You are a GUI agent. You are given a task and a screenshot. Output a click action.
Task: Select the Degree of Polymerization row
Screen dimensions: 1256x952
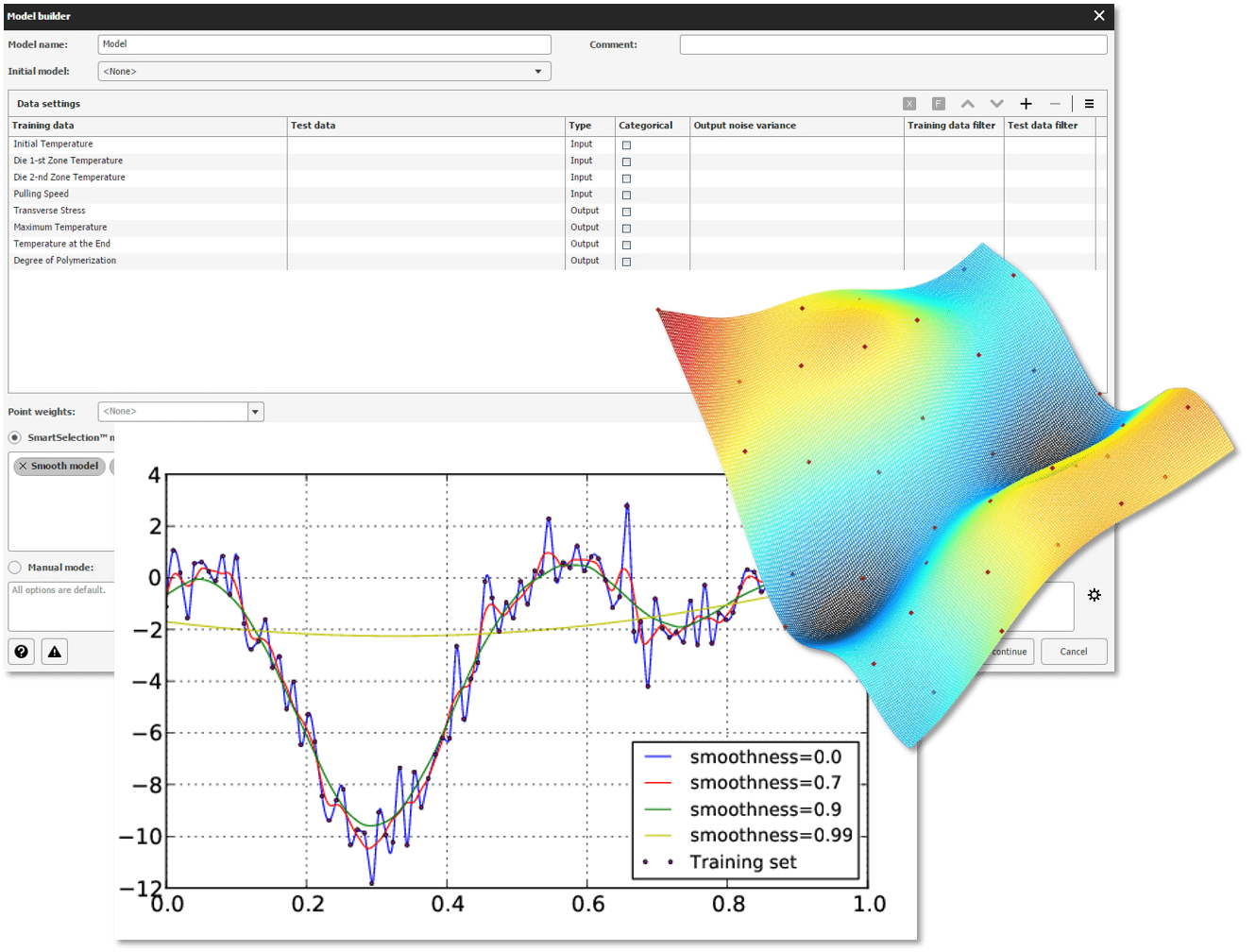pyautogui.click(x=557, y=261)
